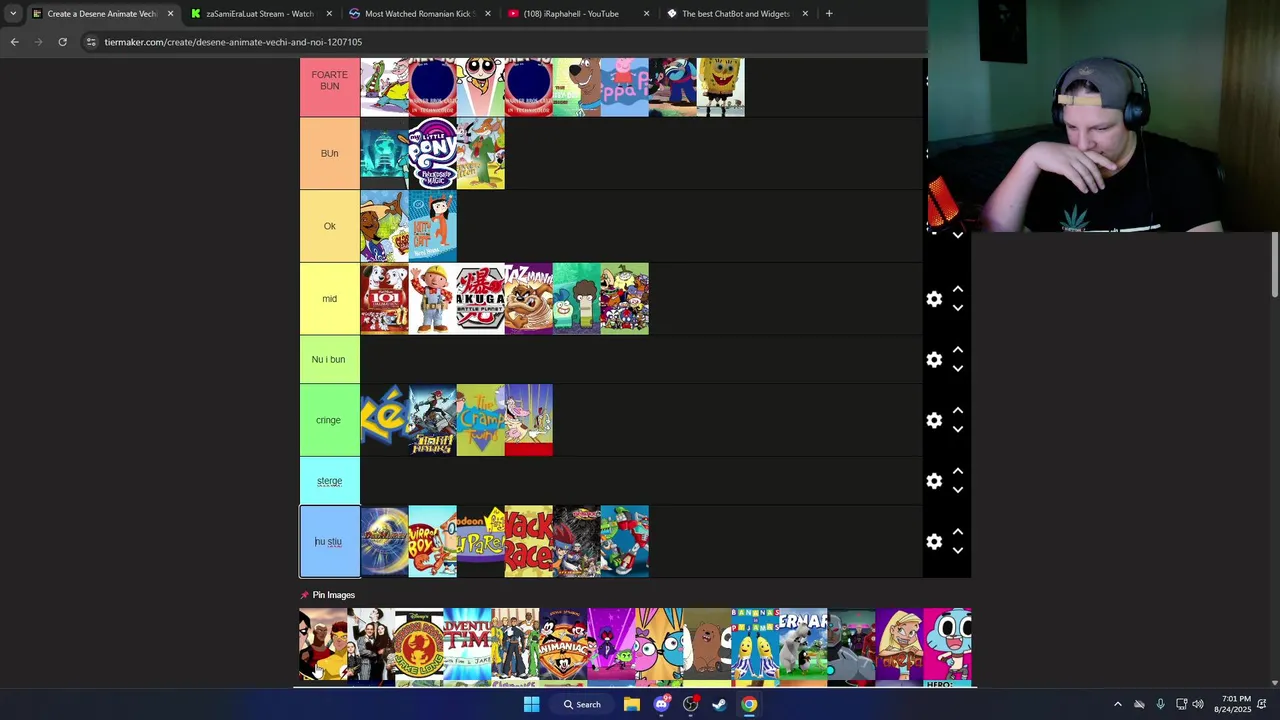1280x720 pixels.
Task: Move the cringe tier row down
Action: pos(958,429)
